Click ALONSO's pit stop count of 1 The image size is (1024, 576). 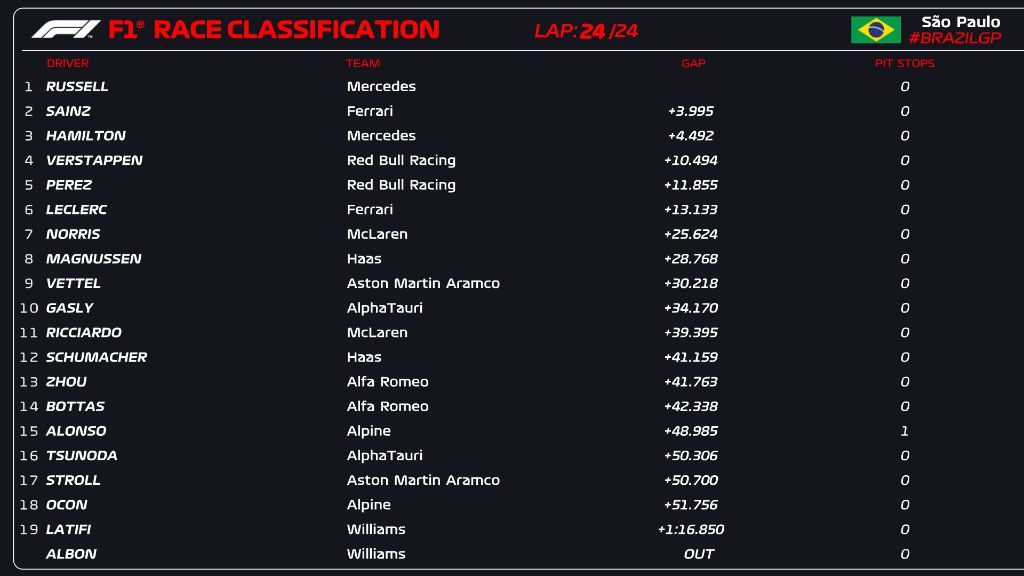[904, 431]
